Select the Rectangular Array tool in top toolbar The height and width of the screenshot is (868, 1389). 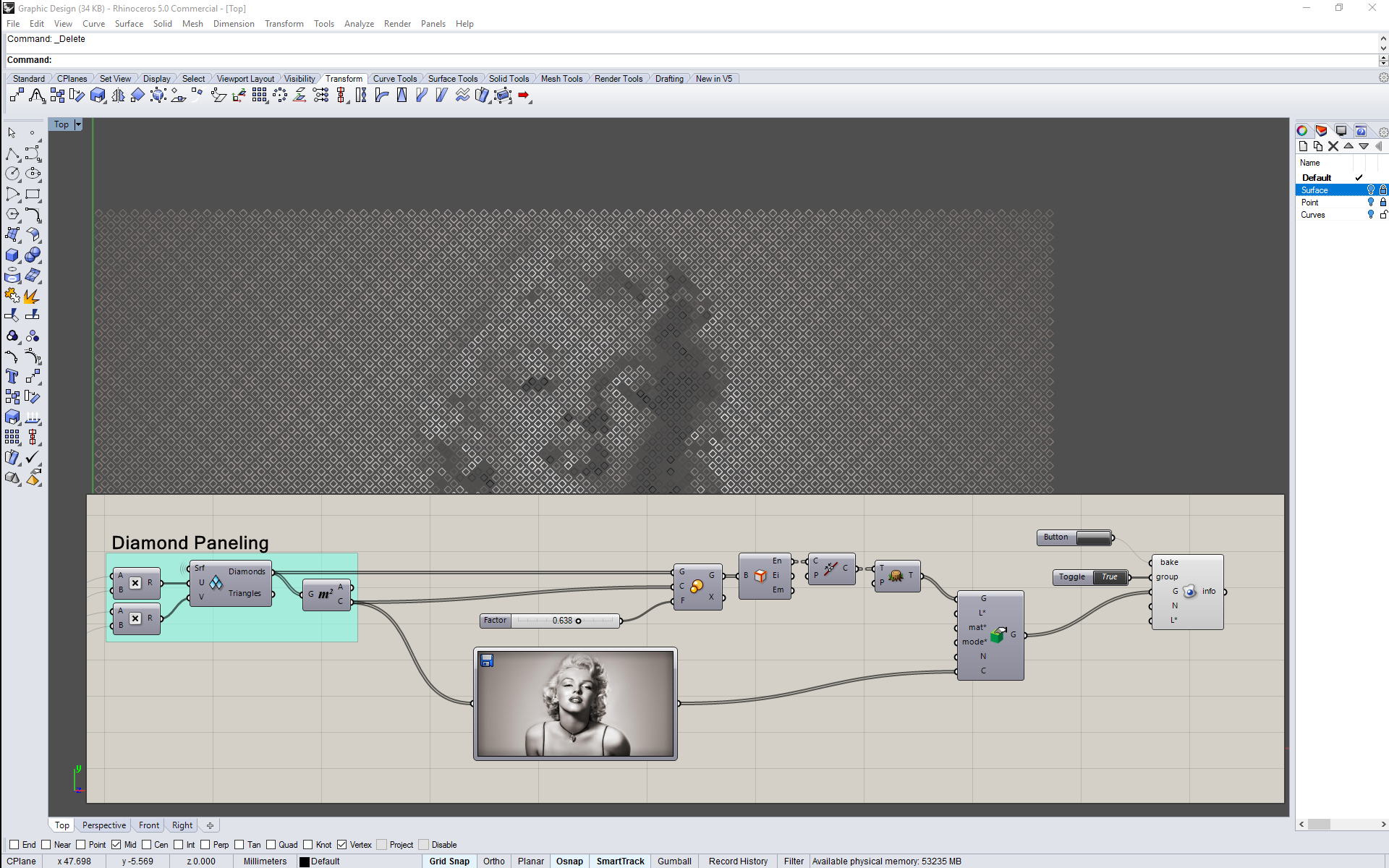click(x=260, y=95)
